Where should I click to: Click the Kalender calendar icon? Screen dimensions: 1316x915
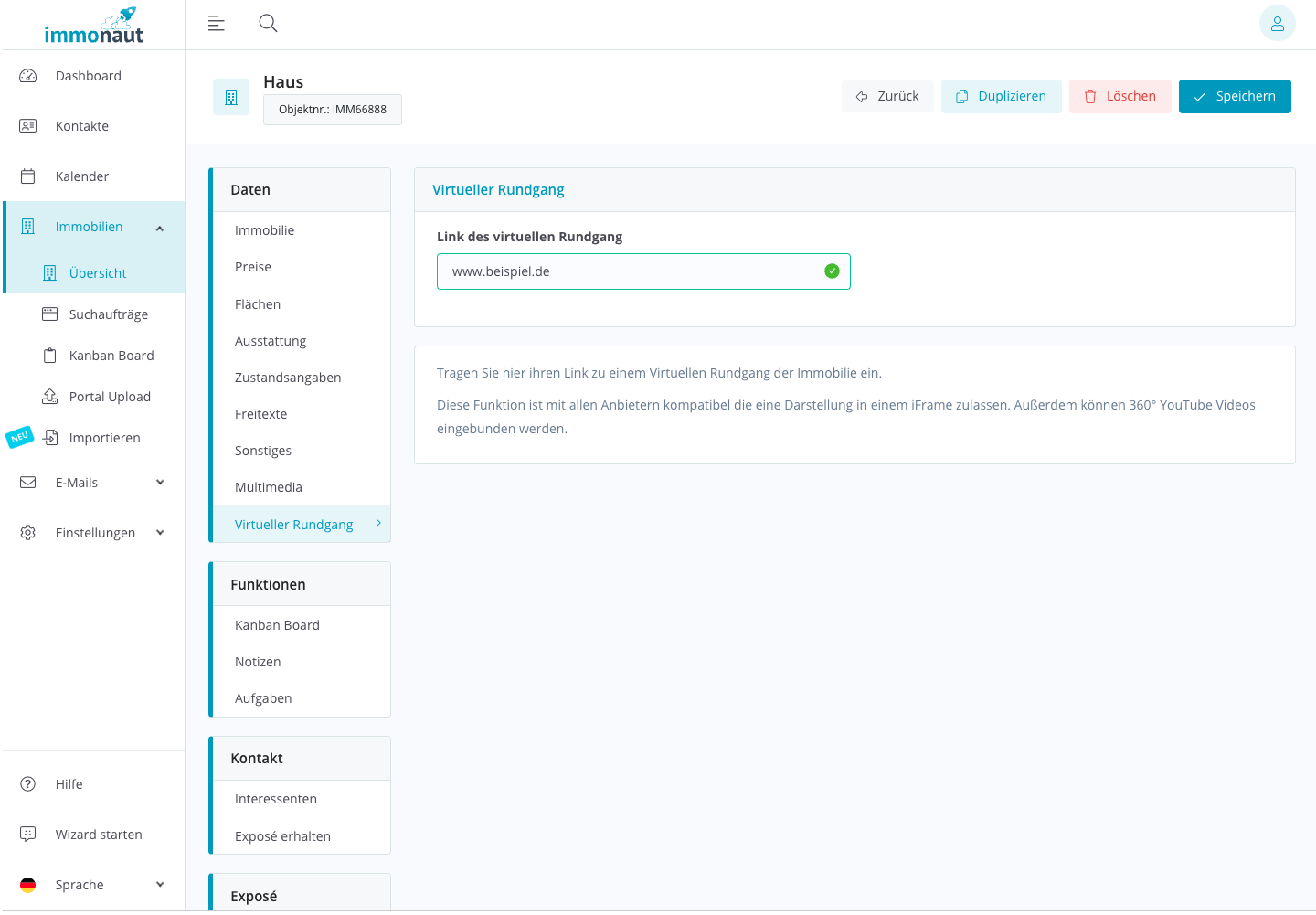(28, 176)
